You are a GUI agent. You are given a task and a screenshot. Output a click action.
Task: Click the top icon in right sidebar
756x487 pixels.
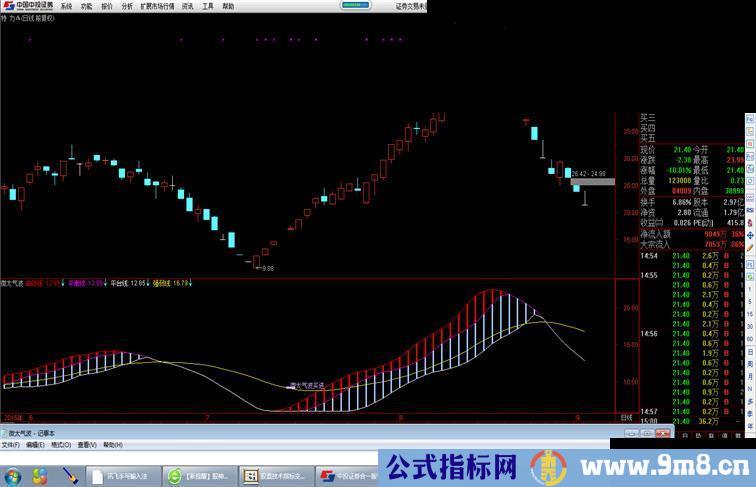(x=749, y=118)
